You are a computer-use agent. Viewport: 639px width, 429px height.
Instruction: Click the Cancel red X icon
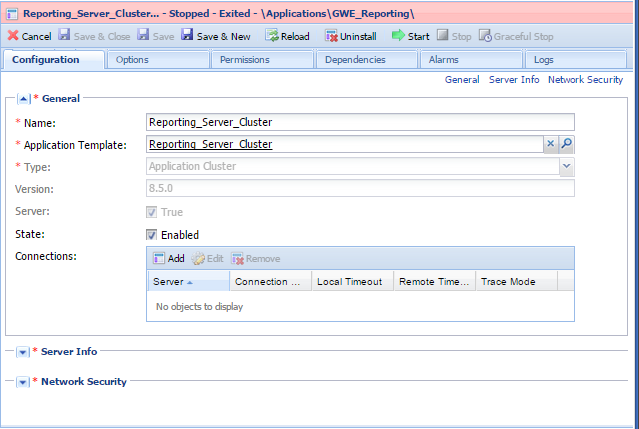point(13,35)
